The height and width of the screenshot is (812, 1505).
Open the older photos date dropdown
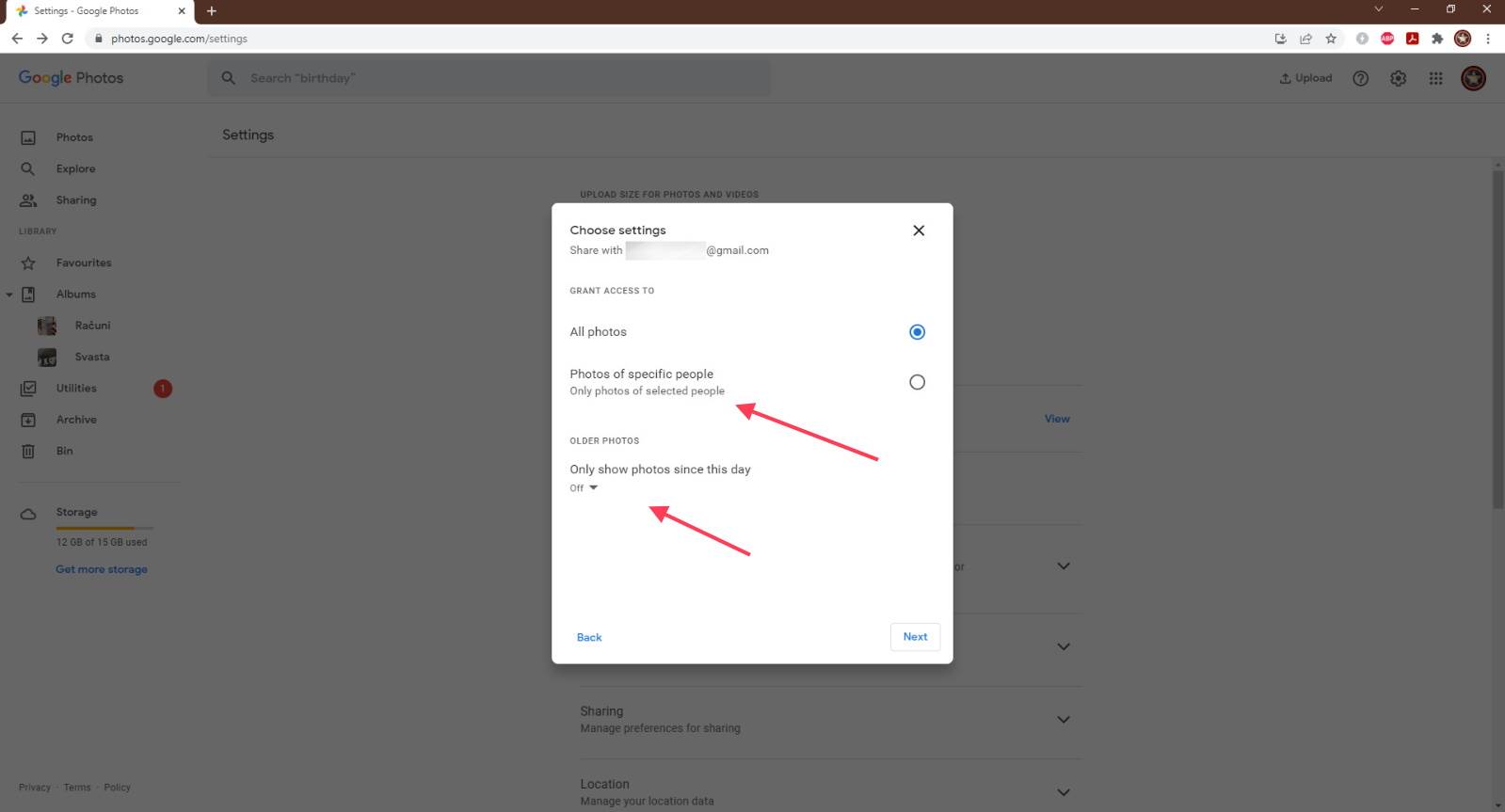point(584,487)
